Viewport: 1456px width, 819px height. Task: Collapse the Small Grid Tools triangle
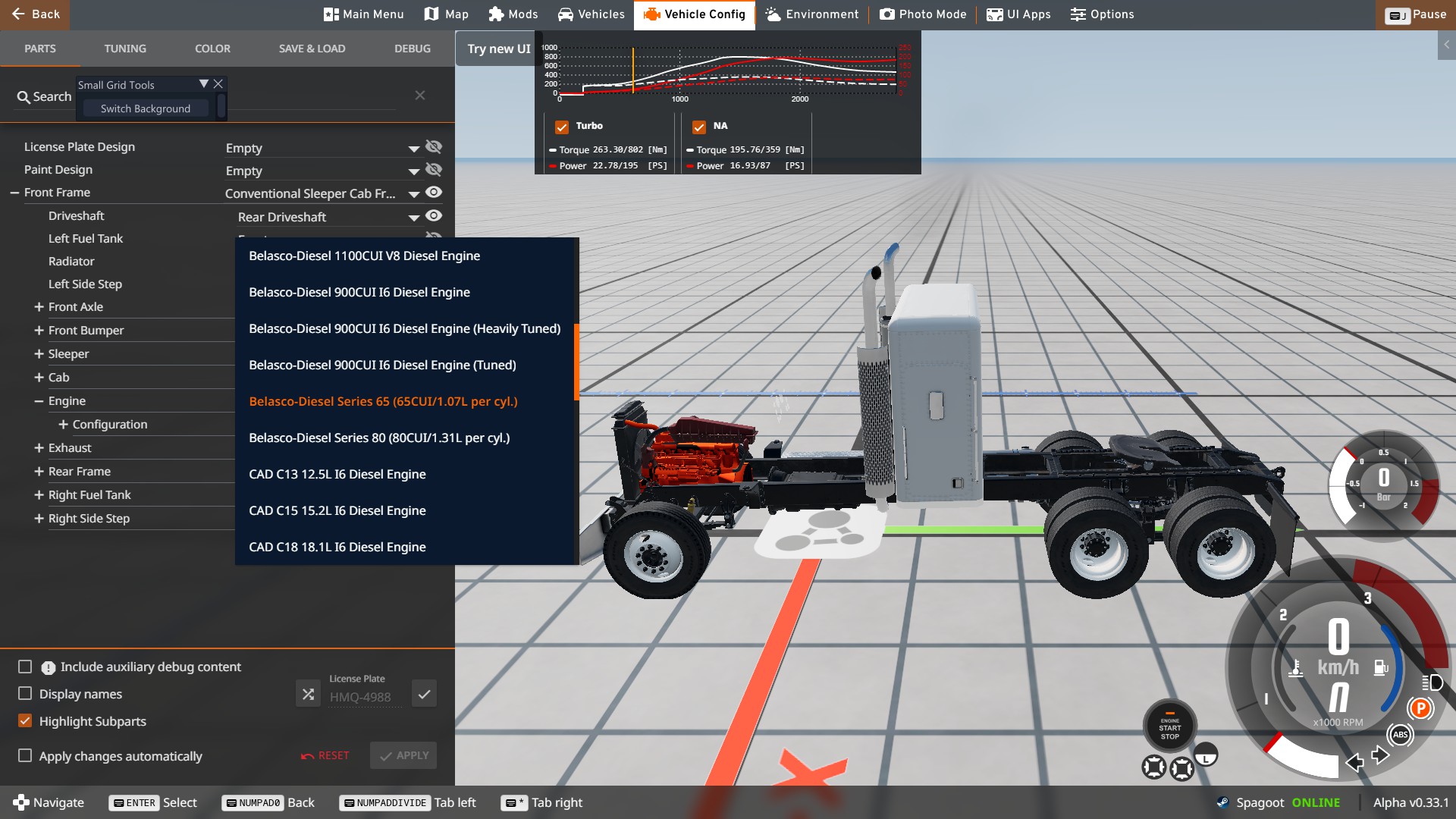[203, 84]
